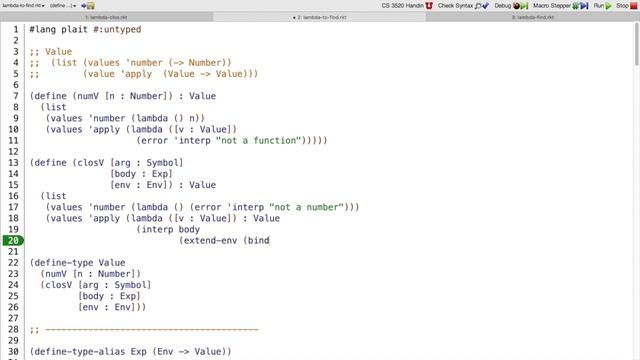Click '(interp body' on line 19

tap(168, 229)
